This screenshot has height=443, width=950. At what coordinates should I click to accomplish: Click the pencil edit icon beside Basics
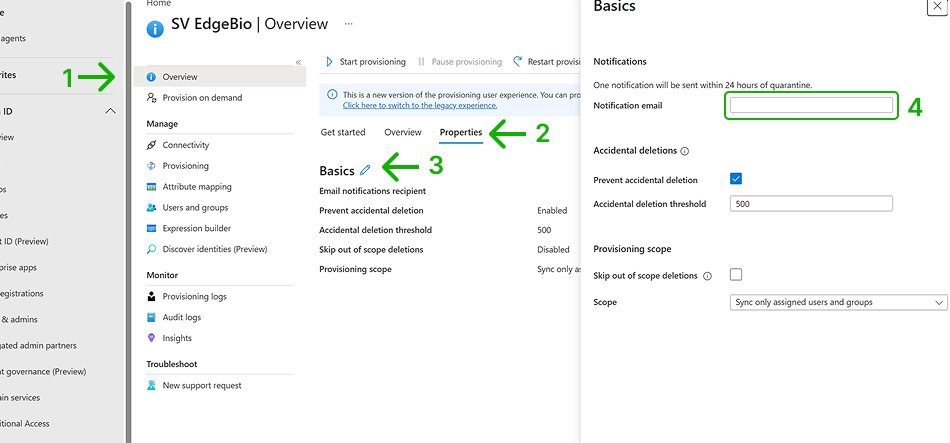(x=365, y=170)
